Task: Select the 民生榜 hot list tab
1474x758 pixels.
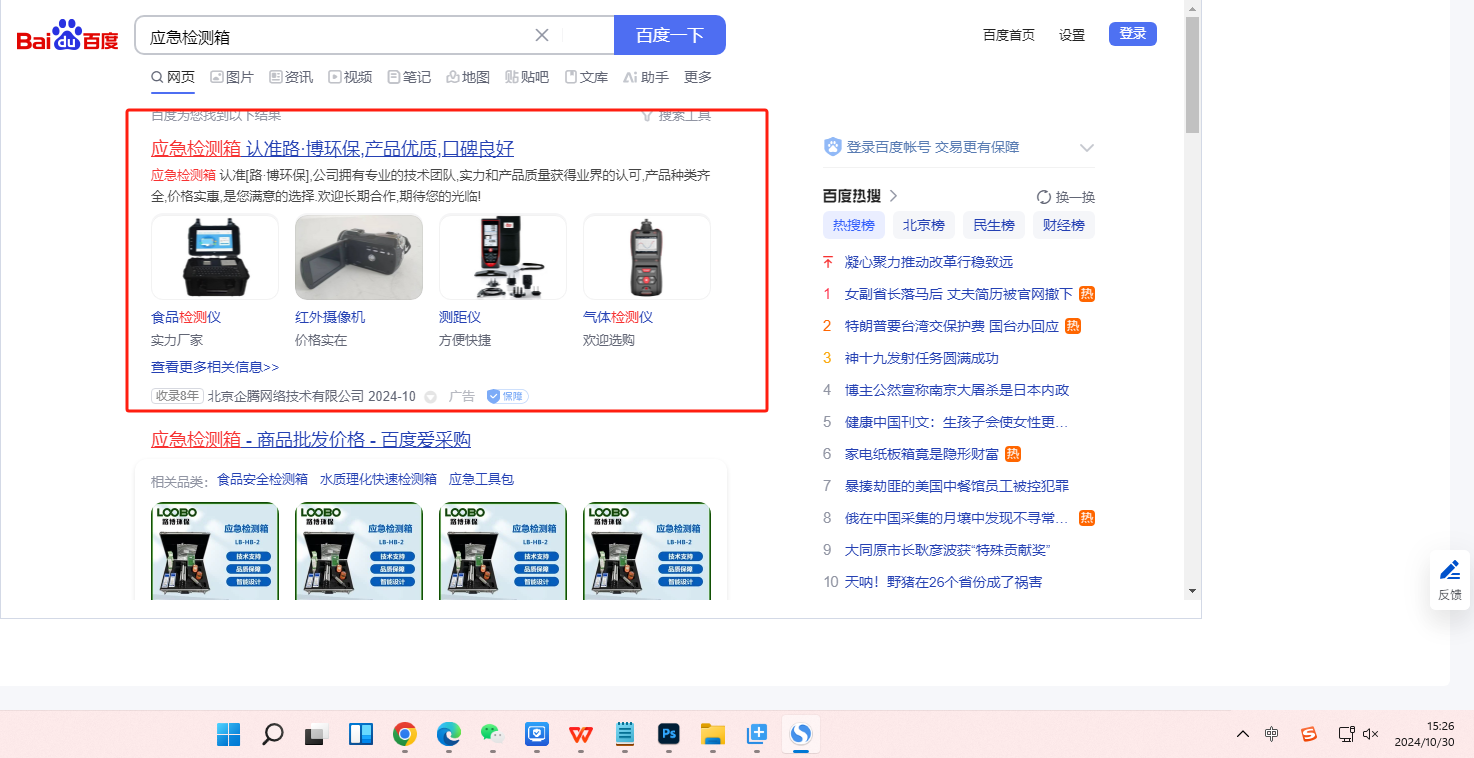Action: [994, 225]
